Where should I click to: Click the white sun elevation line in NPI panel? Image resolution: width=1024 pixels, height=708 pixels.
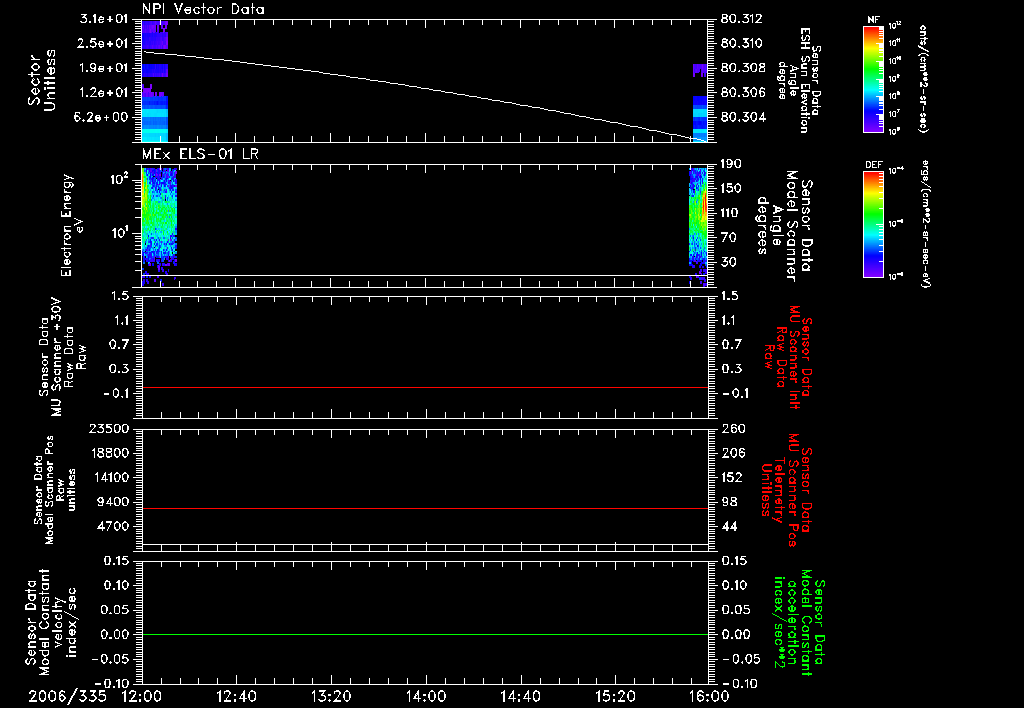coord(424,90)
